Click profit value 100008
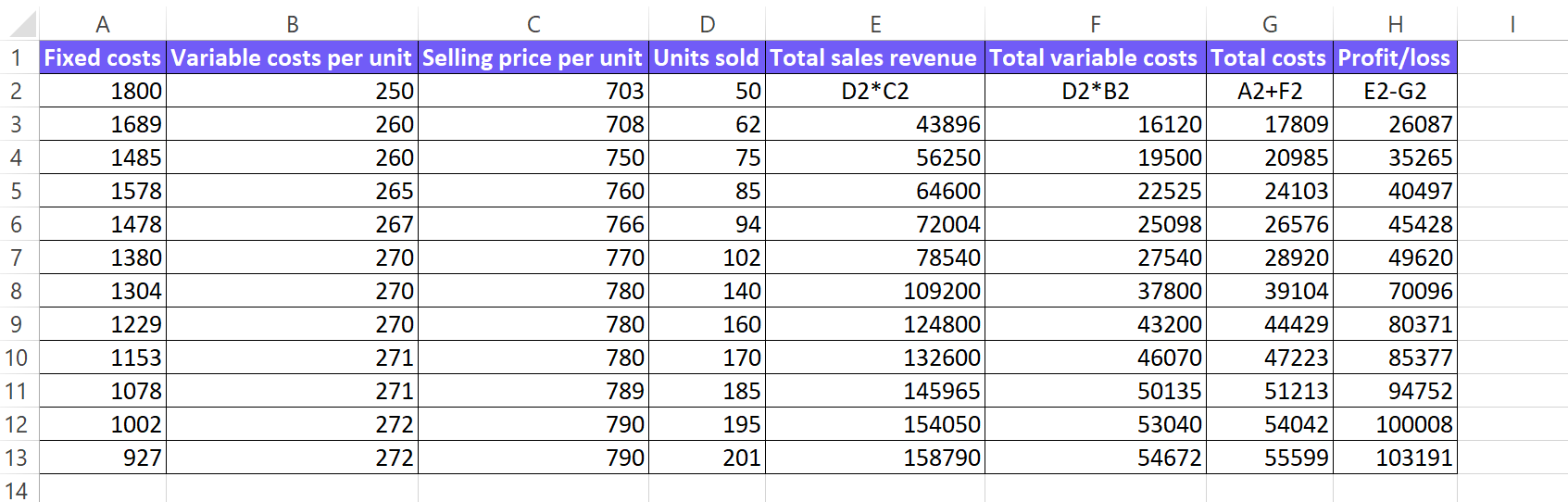1568x502 pixels. click(x=1396, y=424)
